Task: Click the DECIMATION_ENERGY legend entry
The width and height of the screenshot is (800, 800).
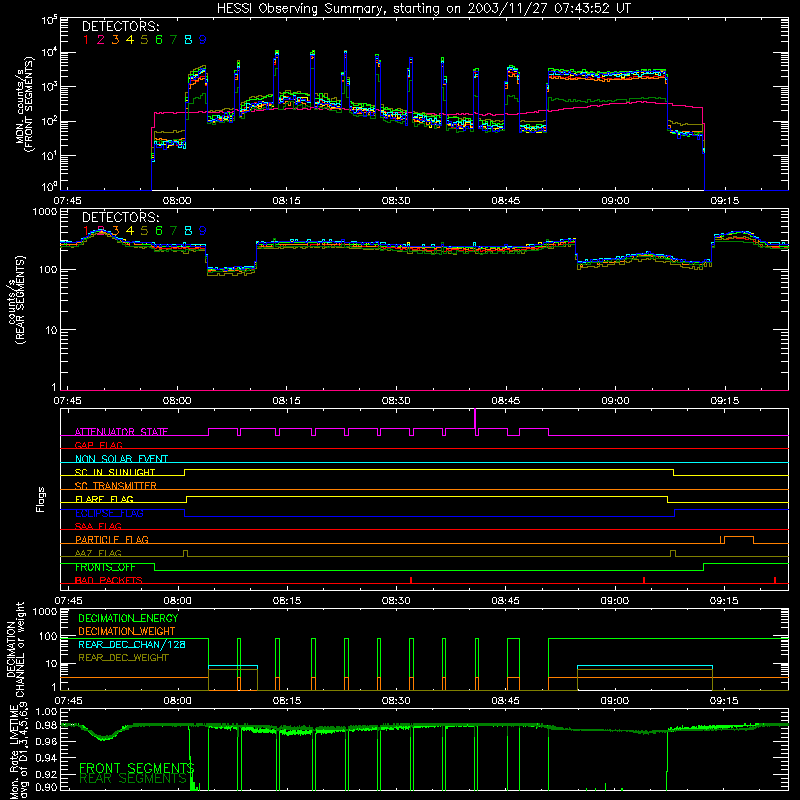Action: pos(128,618)
